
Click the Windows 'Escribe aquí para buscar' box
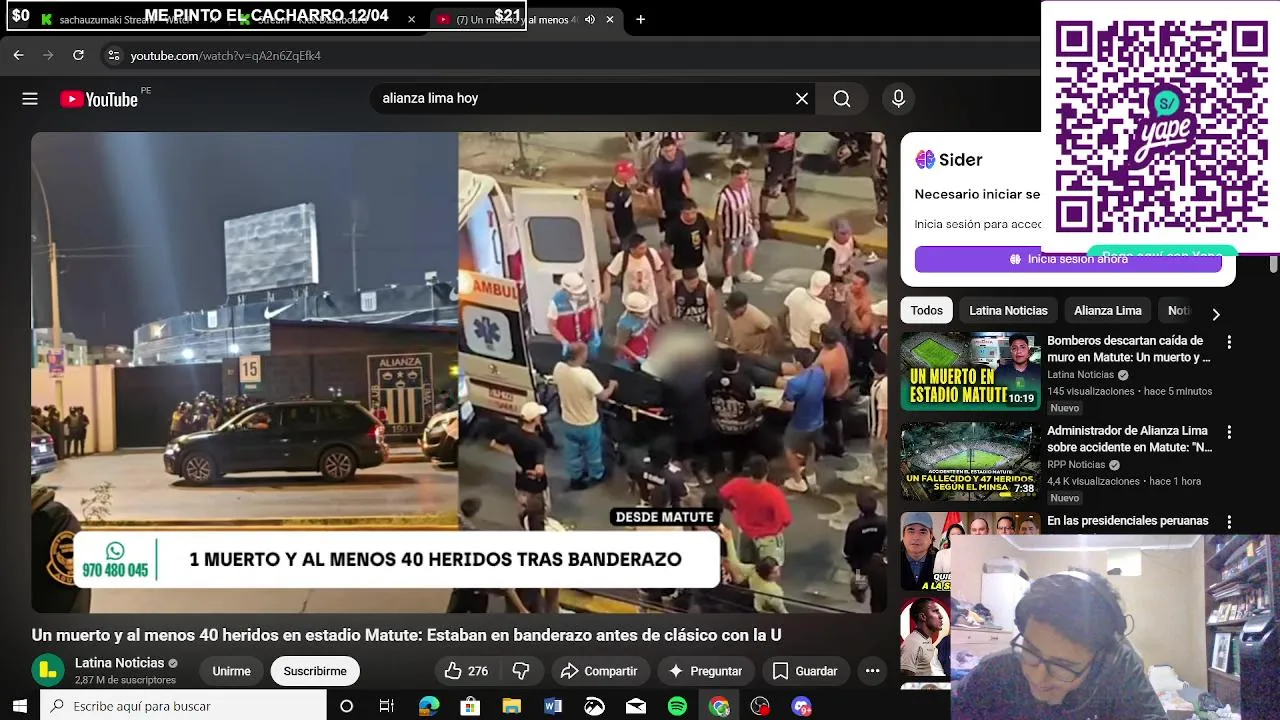coord(183,706)
